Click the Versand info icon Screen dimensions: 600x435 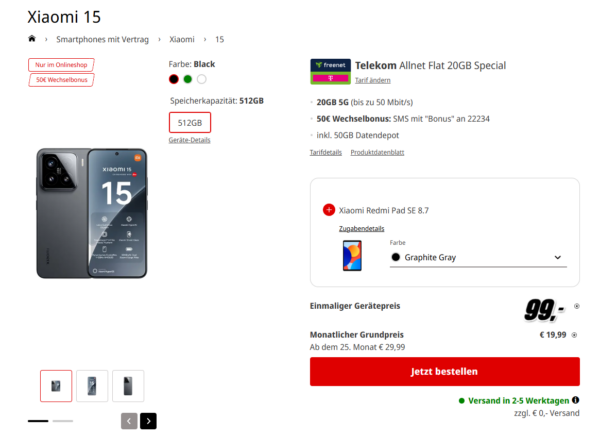(575, 400)
